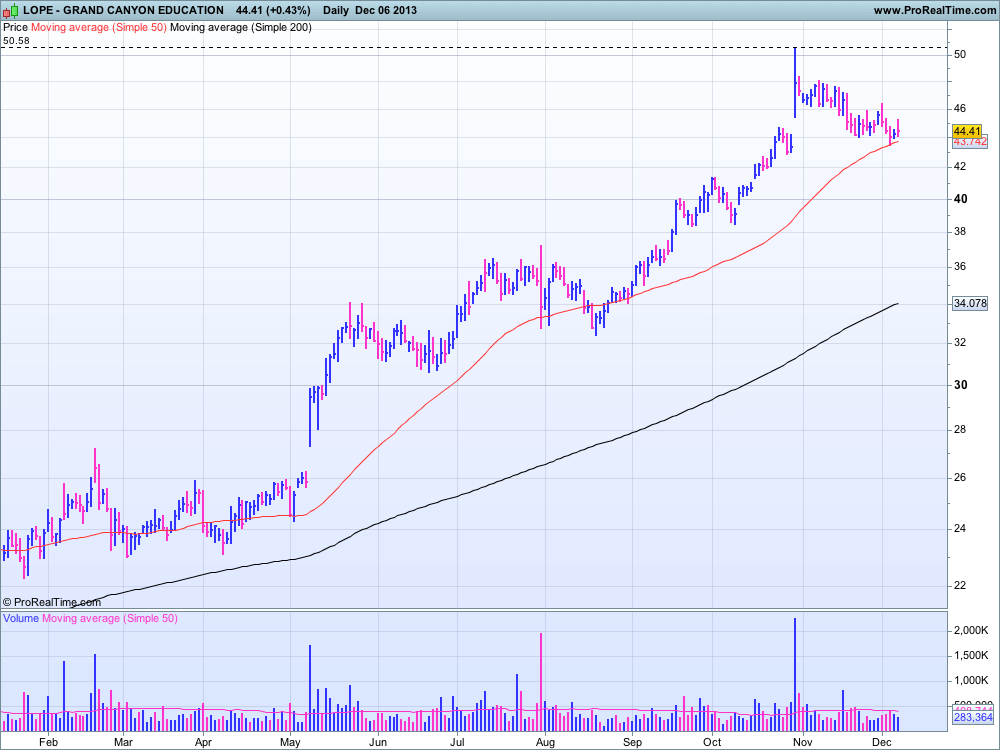The height and width of the screenshot is (750, 1000).
Task: Click the © ProRealTime.com copyright text
Action: click(x=52, y=602)
